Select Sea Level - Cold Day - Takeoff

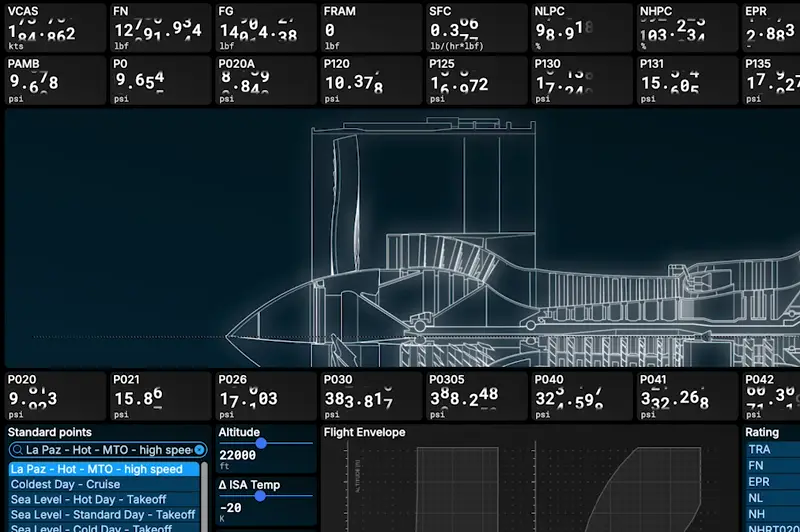click(104, 527)
